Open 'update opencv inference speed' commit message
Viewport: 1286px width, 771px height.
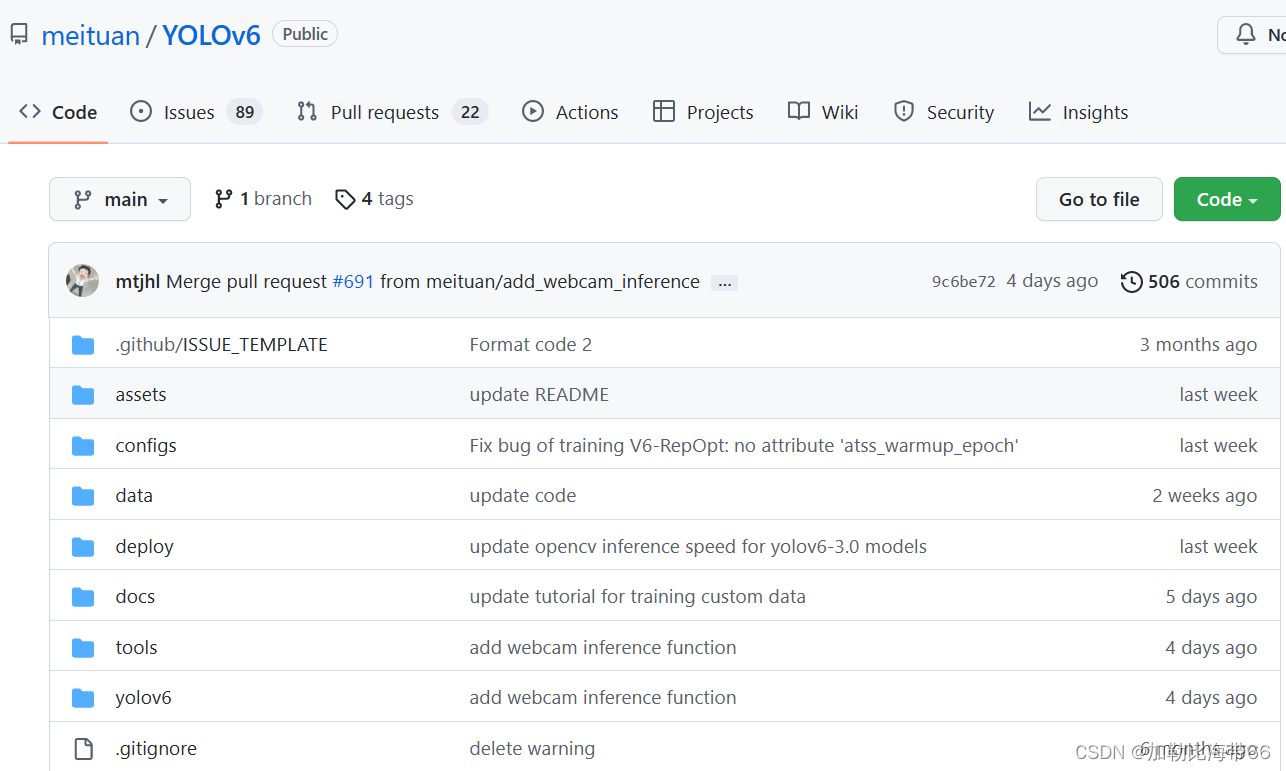pos(698,547)
